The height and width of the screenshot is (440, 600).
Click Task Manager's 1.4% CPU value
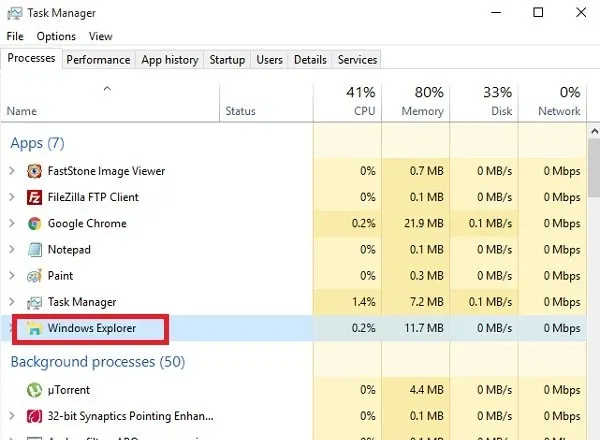pos(364,302)
